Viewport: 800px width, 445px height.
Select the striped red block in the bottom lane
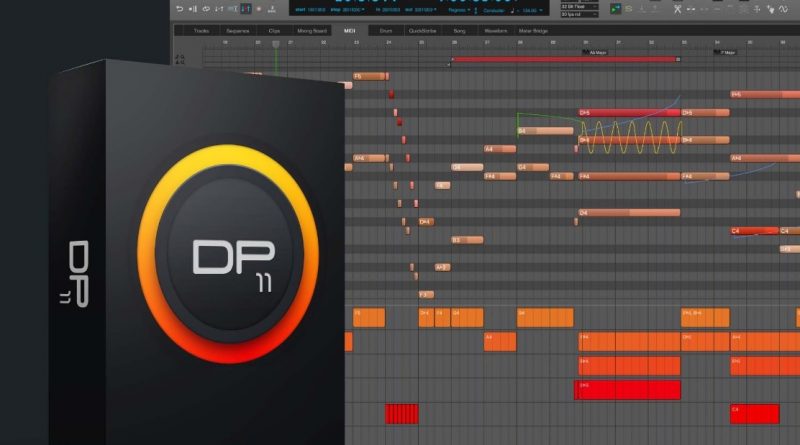pos(402,414)
